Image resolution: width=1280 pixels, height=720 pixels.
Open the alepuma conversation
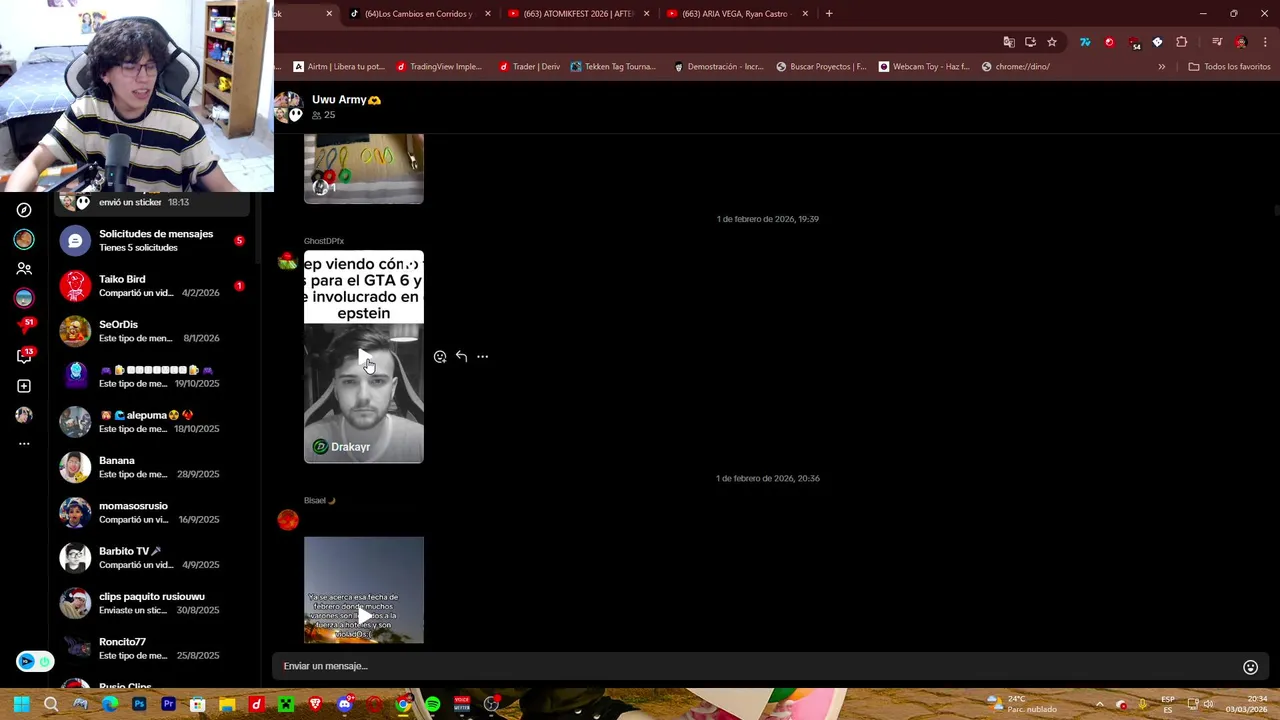[x=152, y=422]
